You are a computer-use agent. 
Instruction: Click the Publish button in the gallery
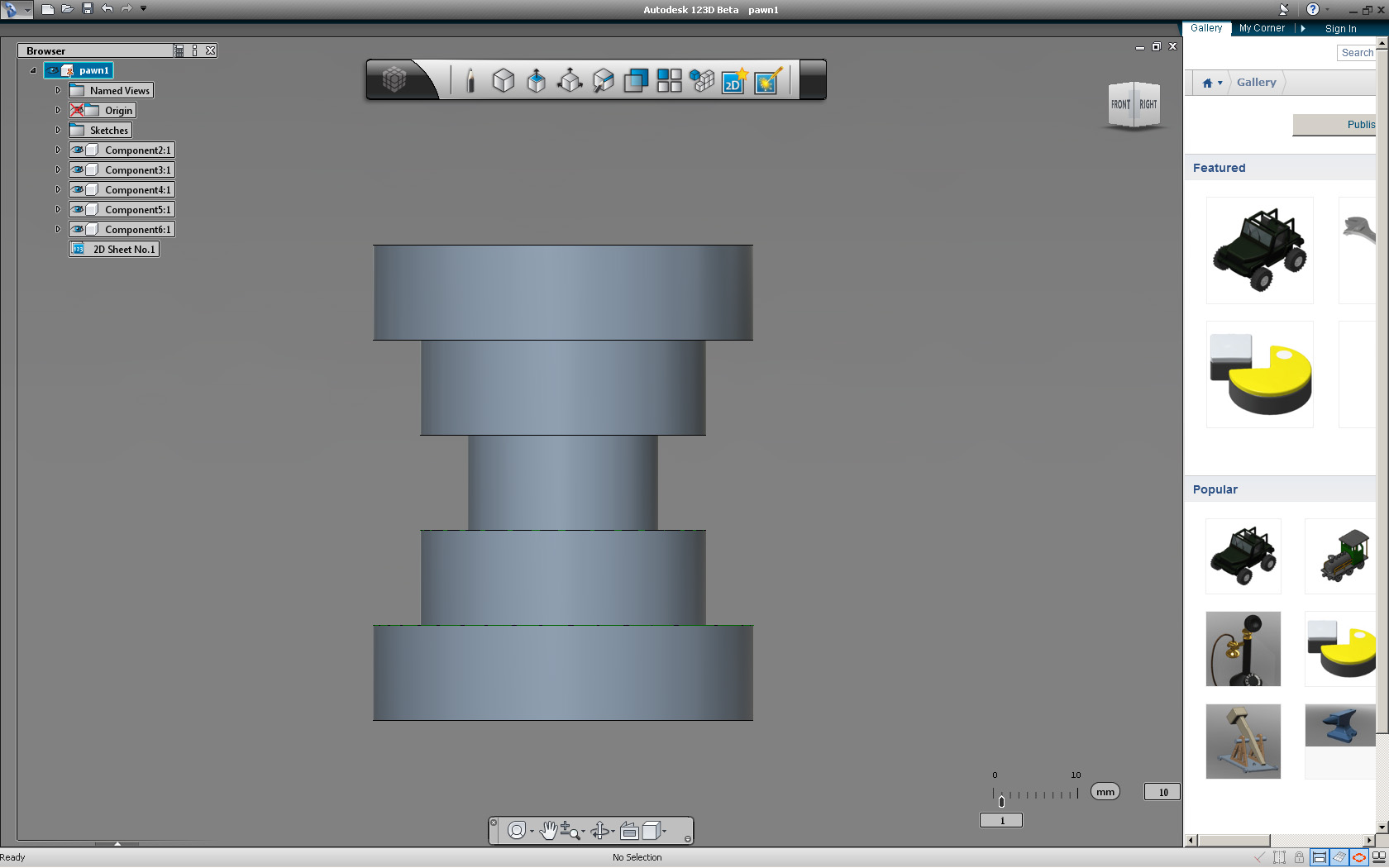[x=1334, y=125]
